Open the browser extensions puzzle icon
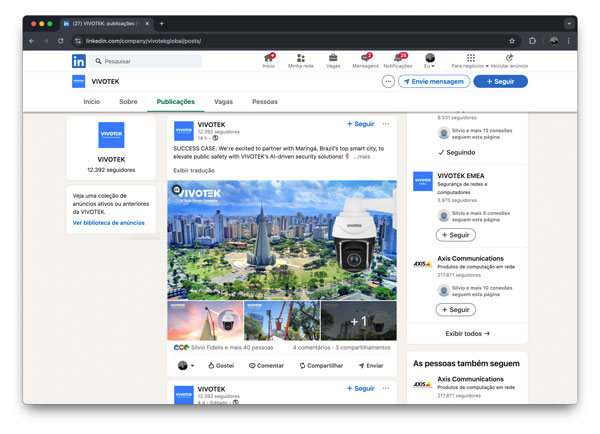This screenshot has width=600, height=434. point(532,41)
